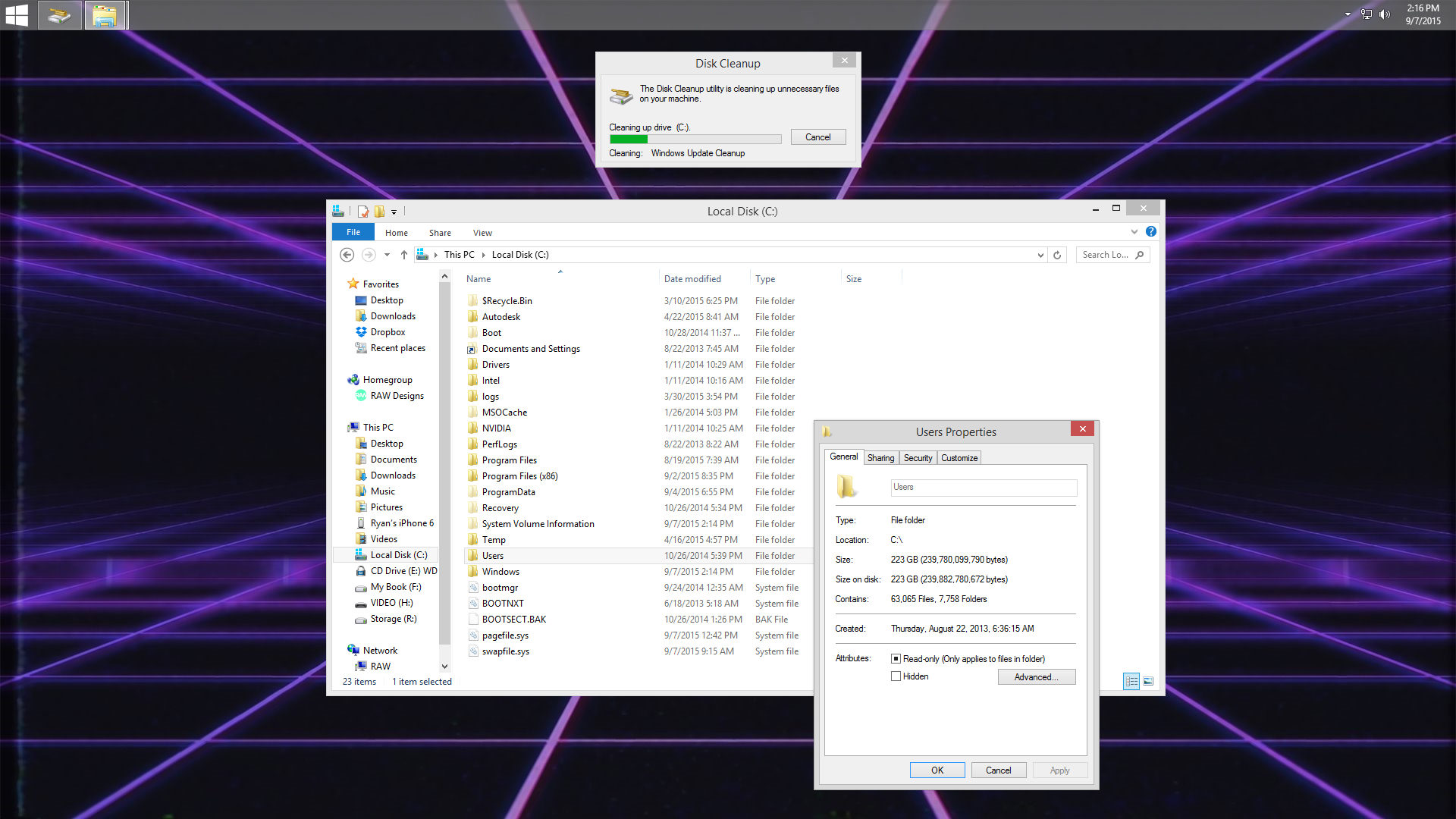The width and height of the screenshot is (1456, 819).
Task: Click the volume speaker tray icon
Action: pos(1385,14)
